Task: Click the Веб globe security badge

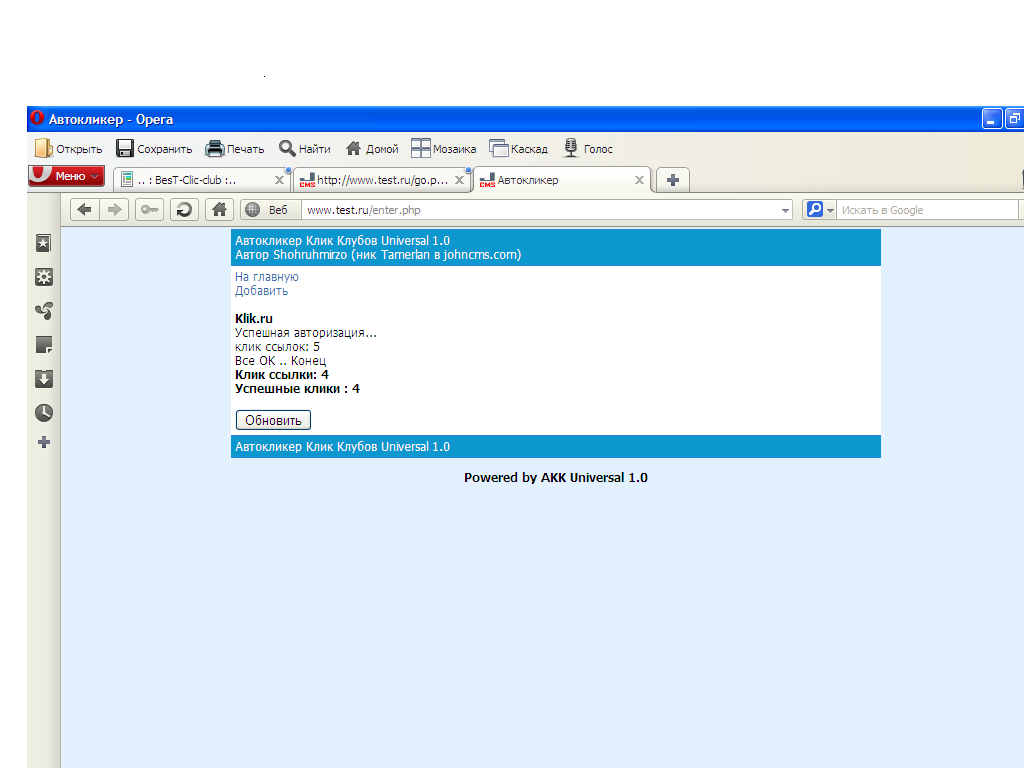Action: [x=270, y=210]
